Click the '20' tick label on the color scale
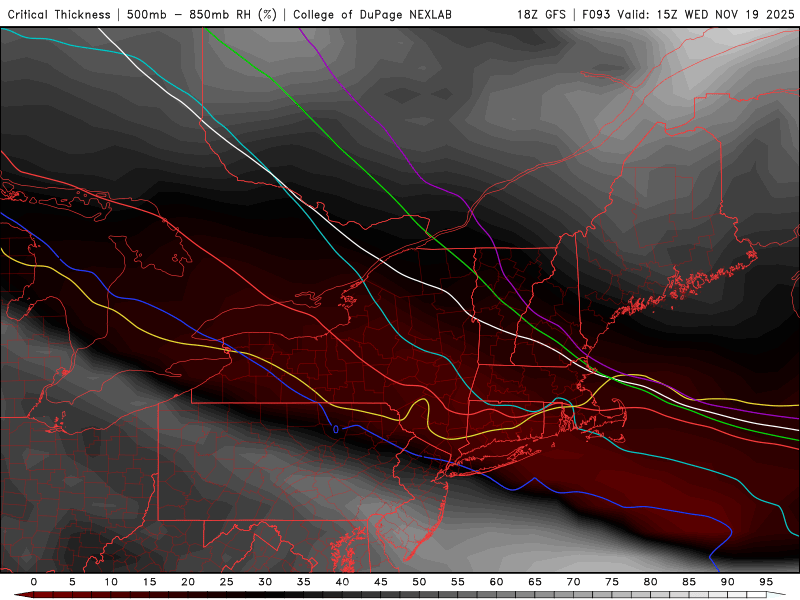Image resolution: width=800 pixels, height=600 pixels. coord(188,582)
